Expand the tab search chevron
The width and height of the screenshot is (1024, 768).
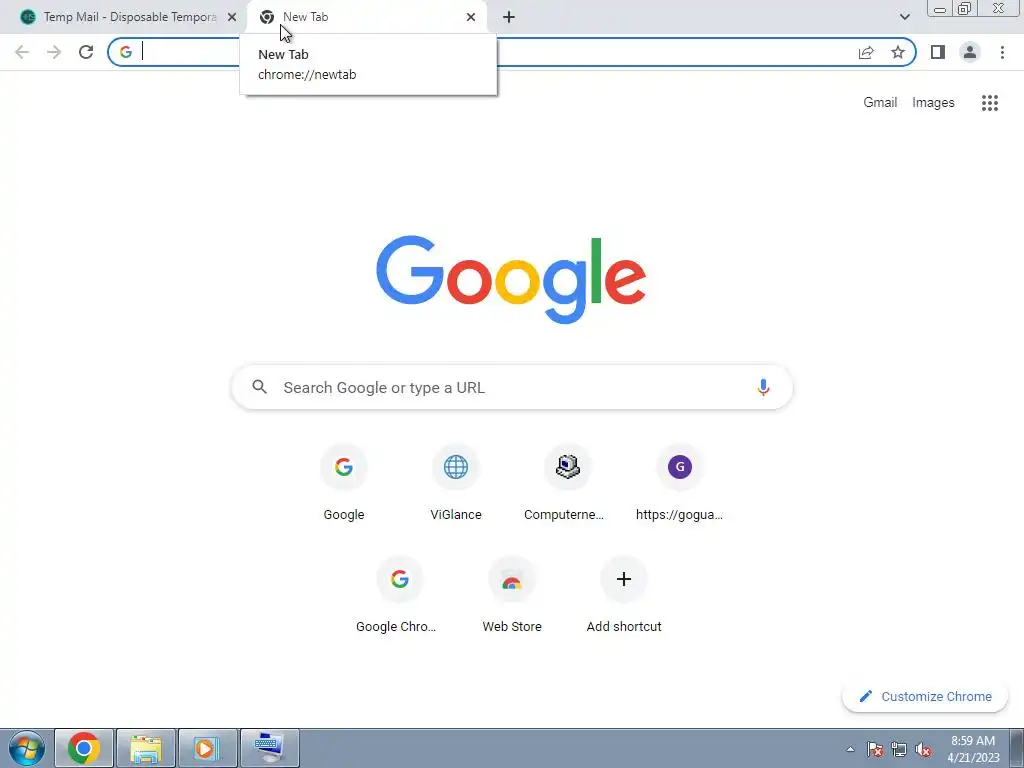pos(904,17)
